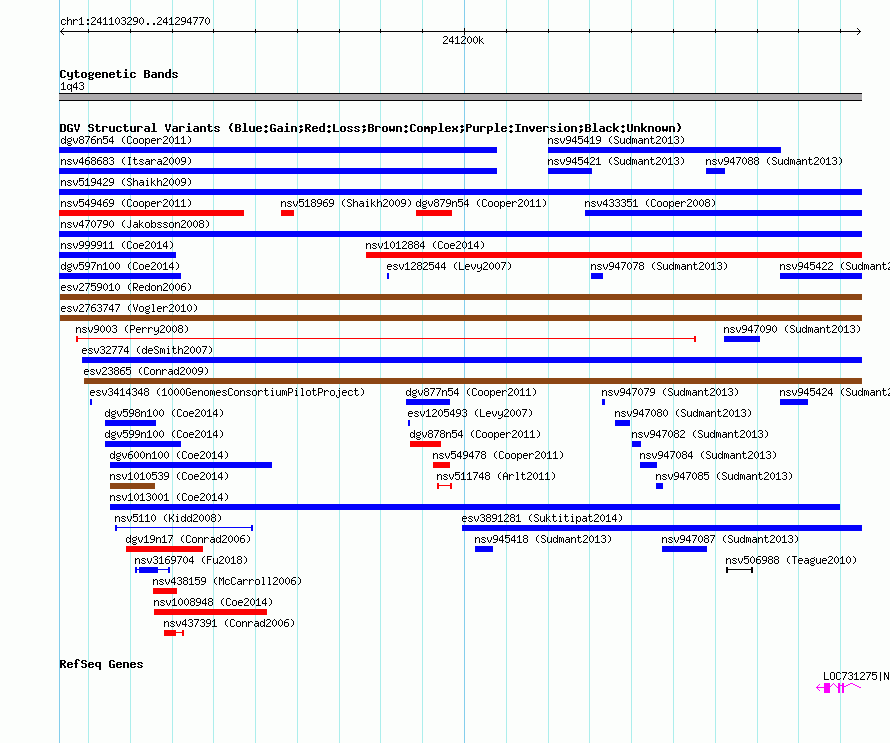
Task: Click the nsv947085 (Sudmant2013) label
Action: [x=724, y=476]
